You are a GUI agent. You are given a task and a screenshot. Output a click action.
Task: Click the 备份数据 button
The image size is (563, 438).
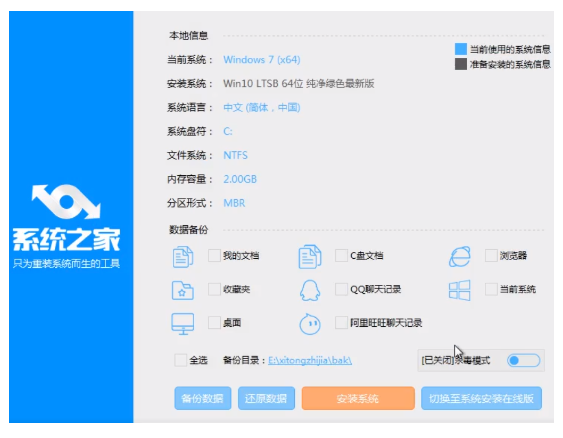203,398
